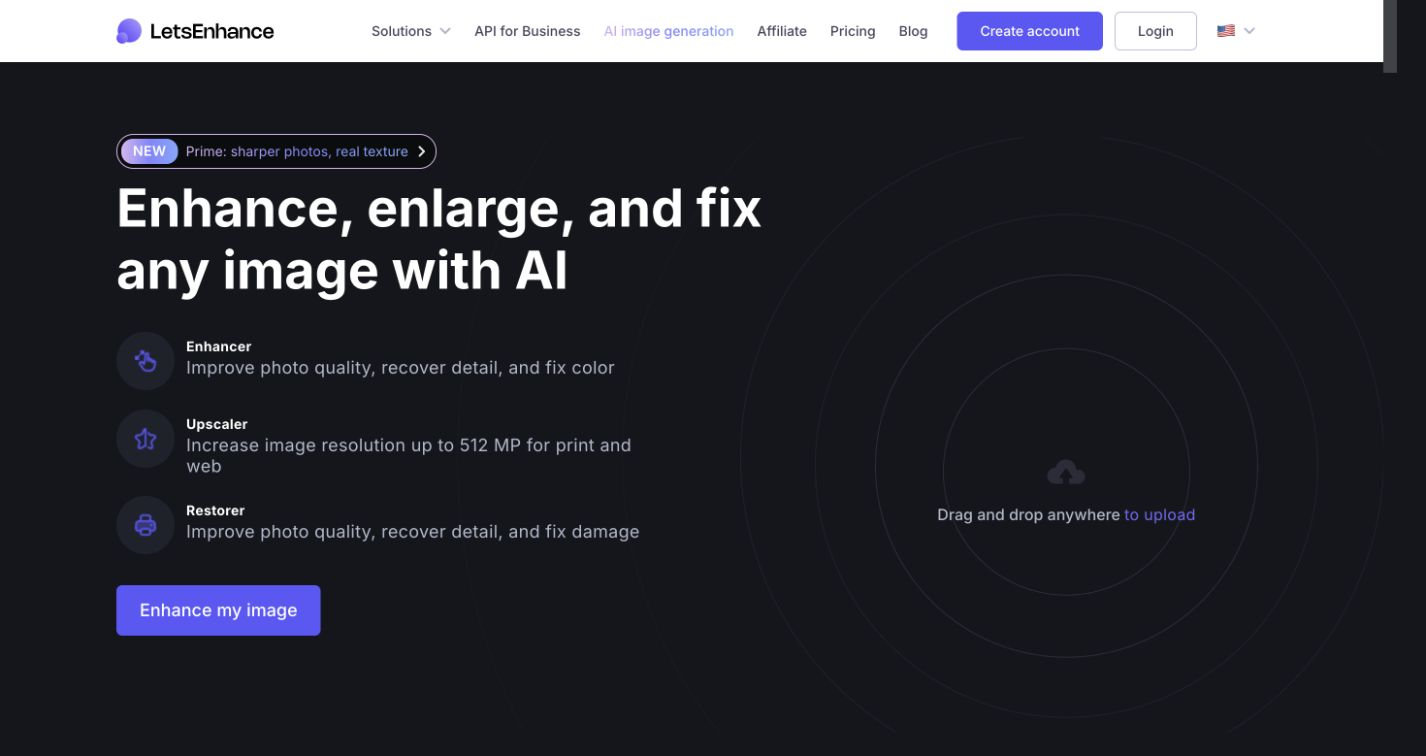Click the NEW badge in the Prime banner
Screen dimensions: 1426x756
(149, 151)
